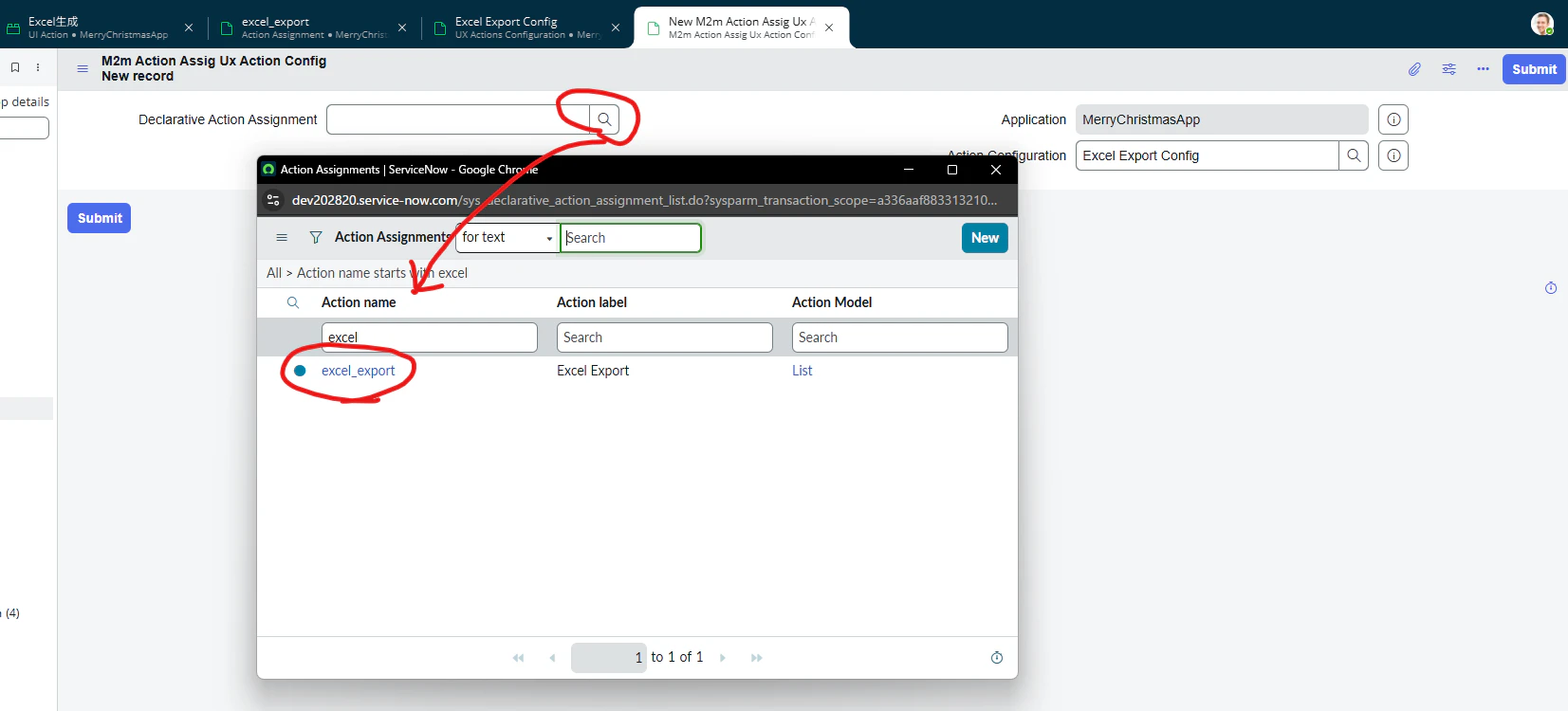
Task: Close the Action Assignments popup window
Action: click(x=996, y=170)
